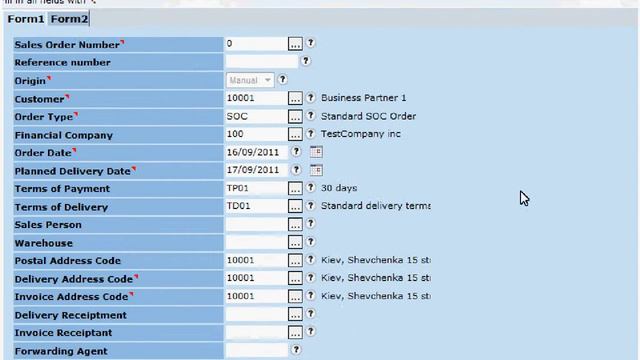Click the empty Sales Person input
This screenshot has width=640, height=360.
[x=256, y=224]
